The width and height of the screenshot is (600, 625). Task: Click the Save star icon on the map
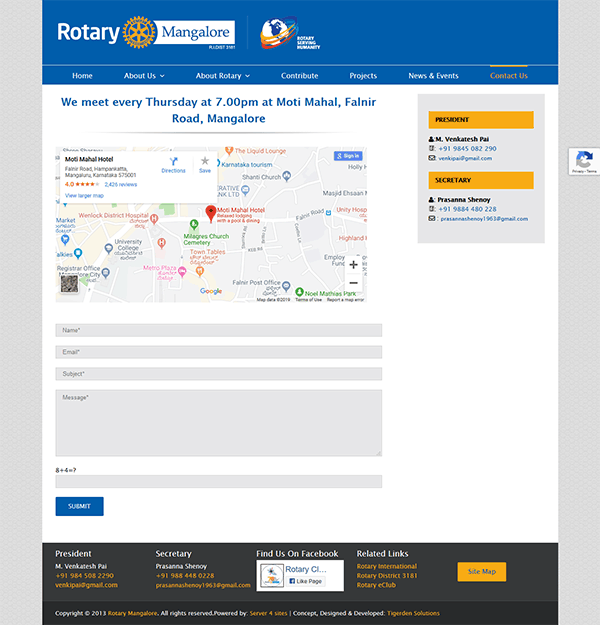click(x=205, y=163)
